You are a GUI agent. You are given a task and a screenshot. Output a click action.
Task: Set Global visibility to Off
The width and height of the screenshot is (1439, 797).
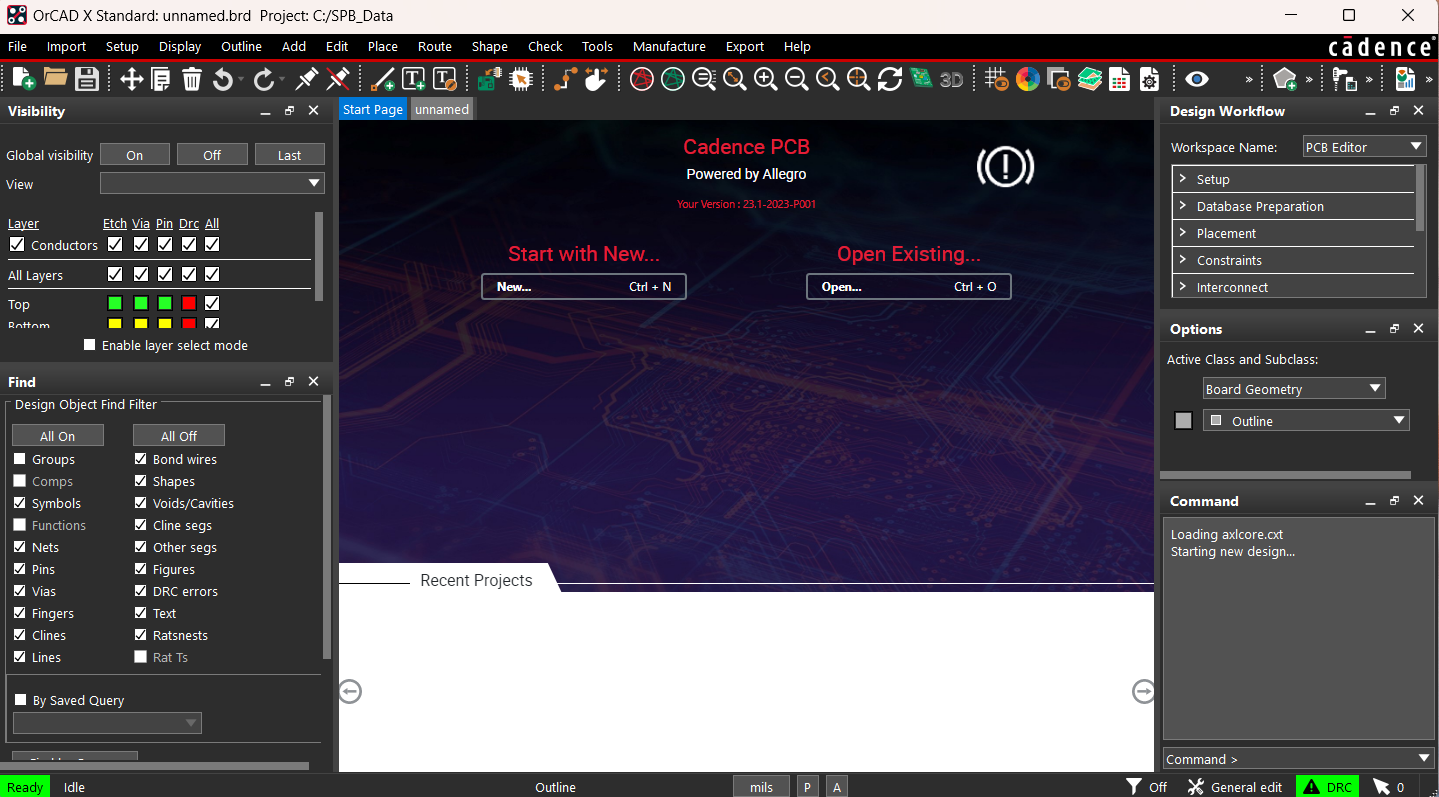pos(212,154)
